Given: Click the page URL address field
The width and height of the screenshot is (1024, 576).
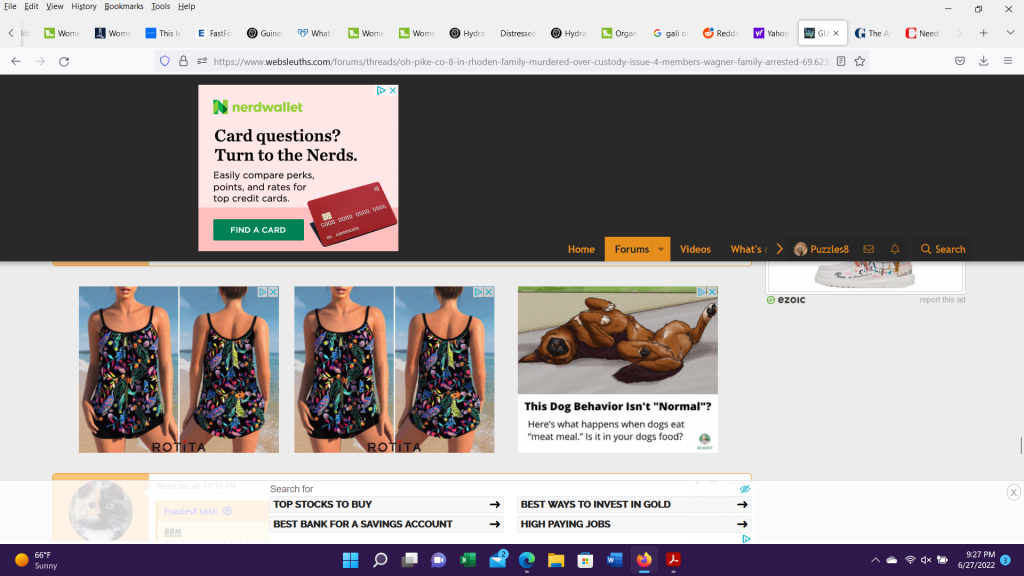Looking at the screenshot, I should (500, 61).
